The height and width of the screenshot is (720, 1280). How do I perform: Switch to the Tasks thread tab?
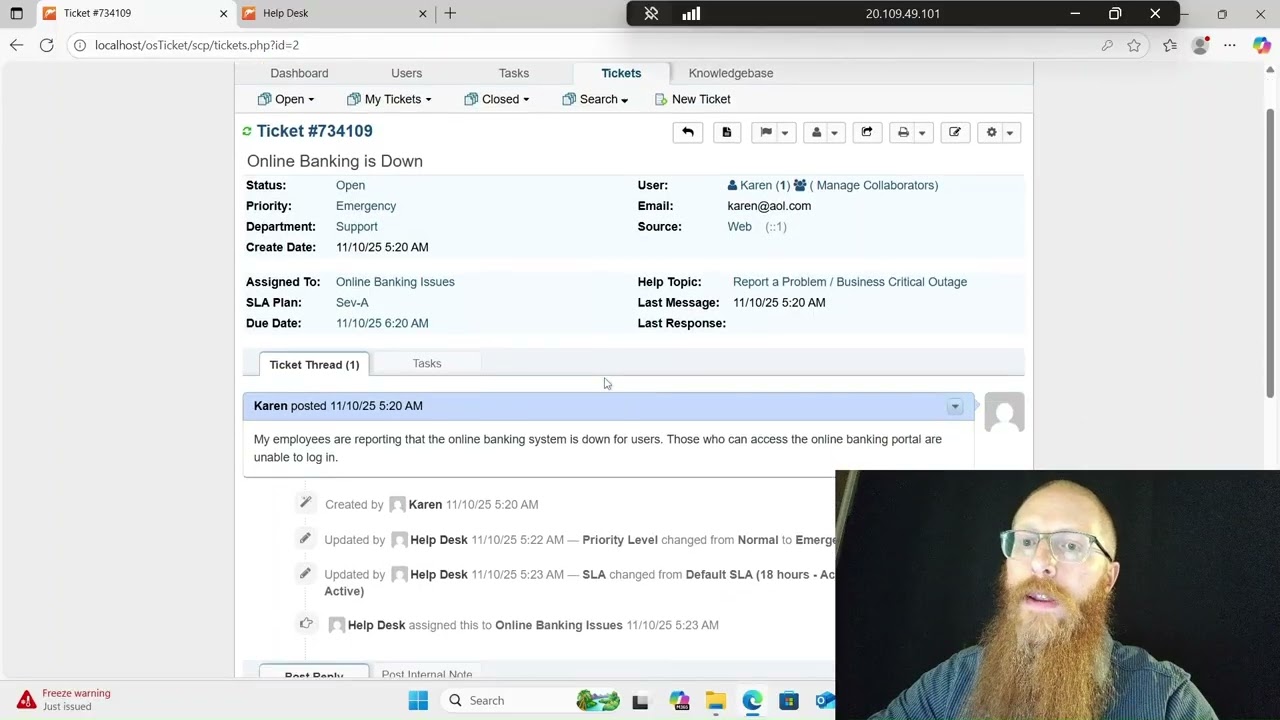click(427, 364)
